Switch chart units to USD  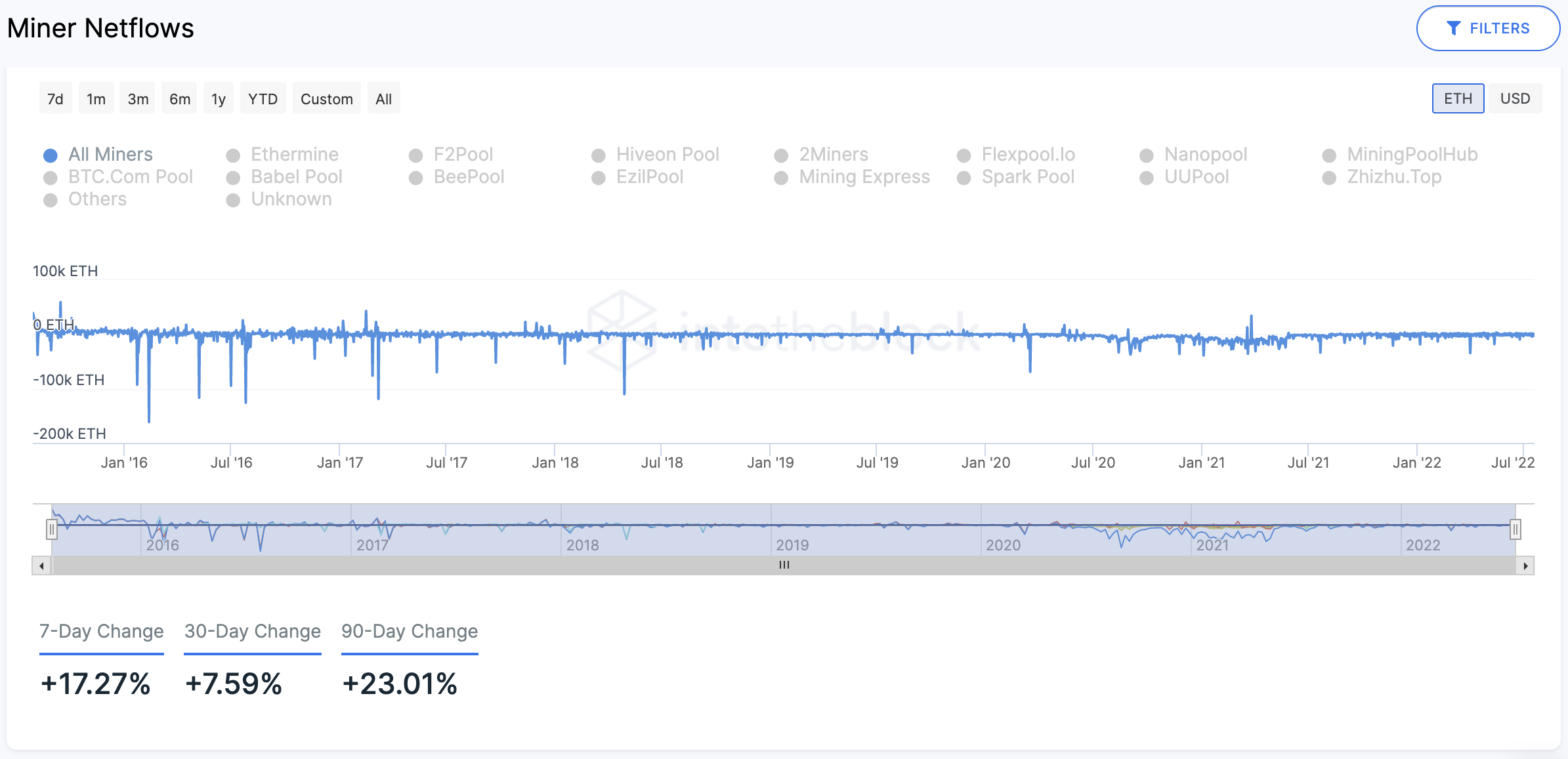point(1515,99)
